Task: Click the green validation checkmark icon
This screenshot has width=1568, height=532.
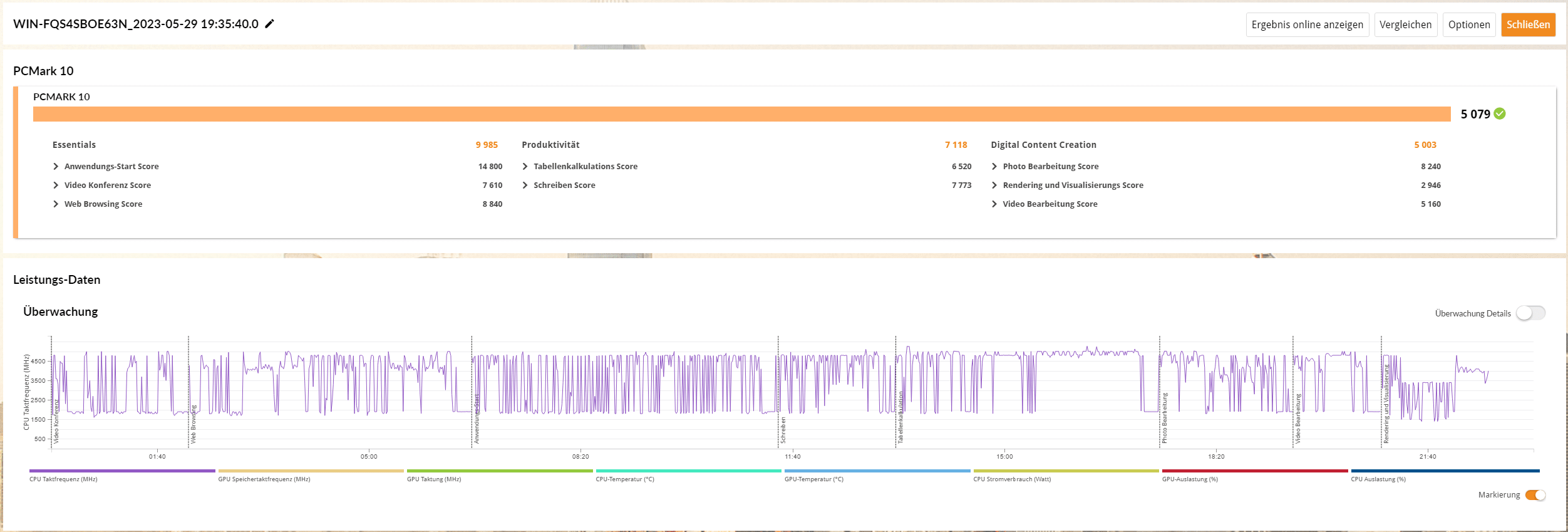Action: [1500, 113]
